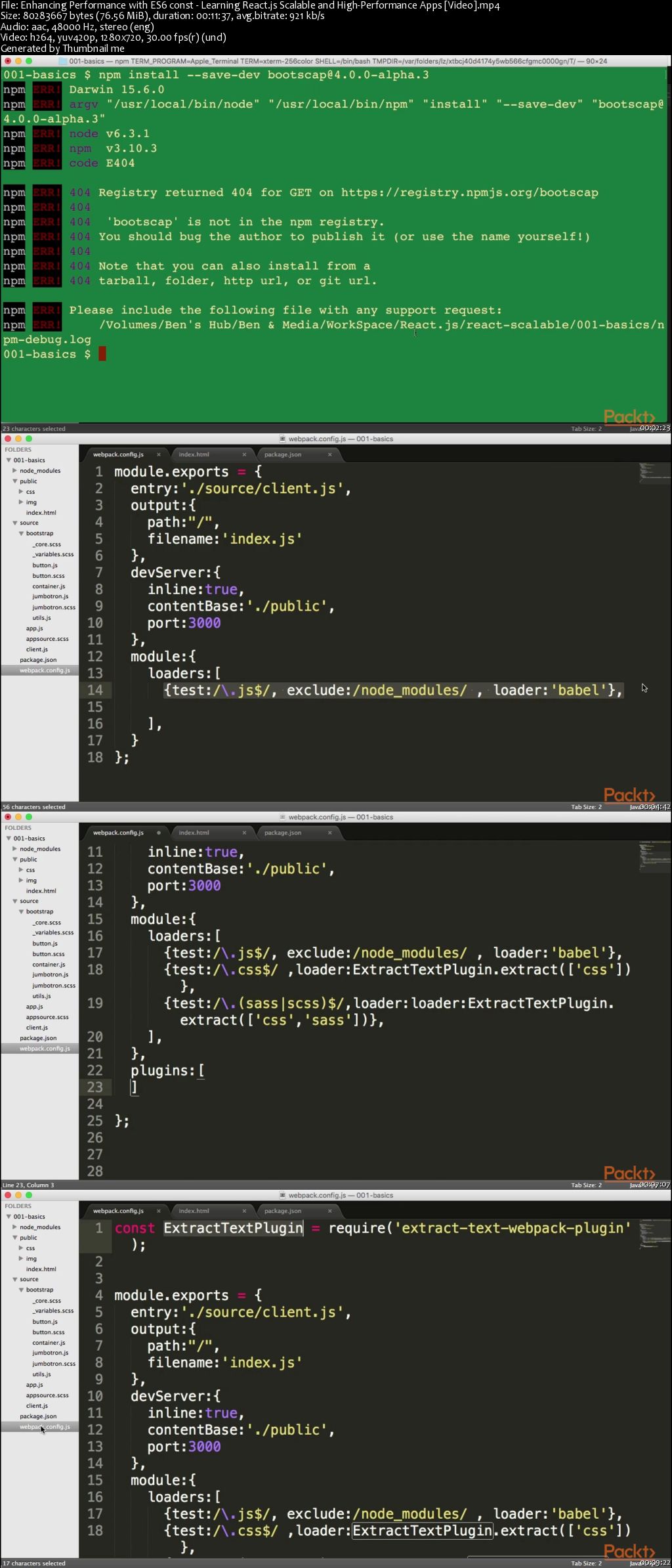Close the package.json tab in 00:04:42 frame
This screenshot has width=672, height=1568.
point(329,454)
